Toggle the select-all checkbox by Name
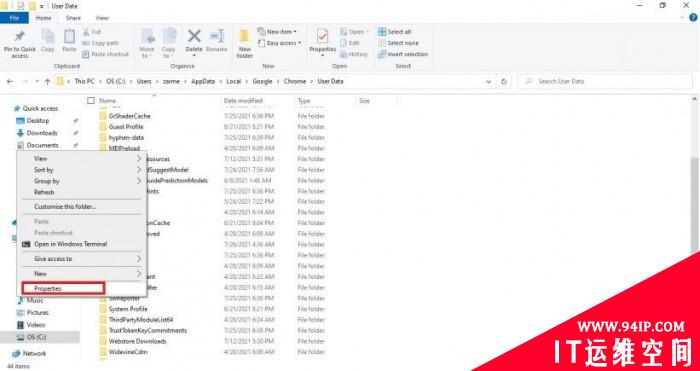 91,101
